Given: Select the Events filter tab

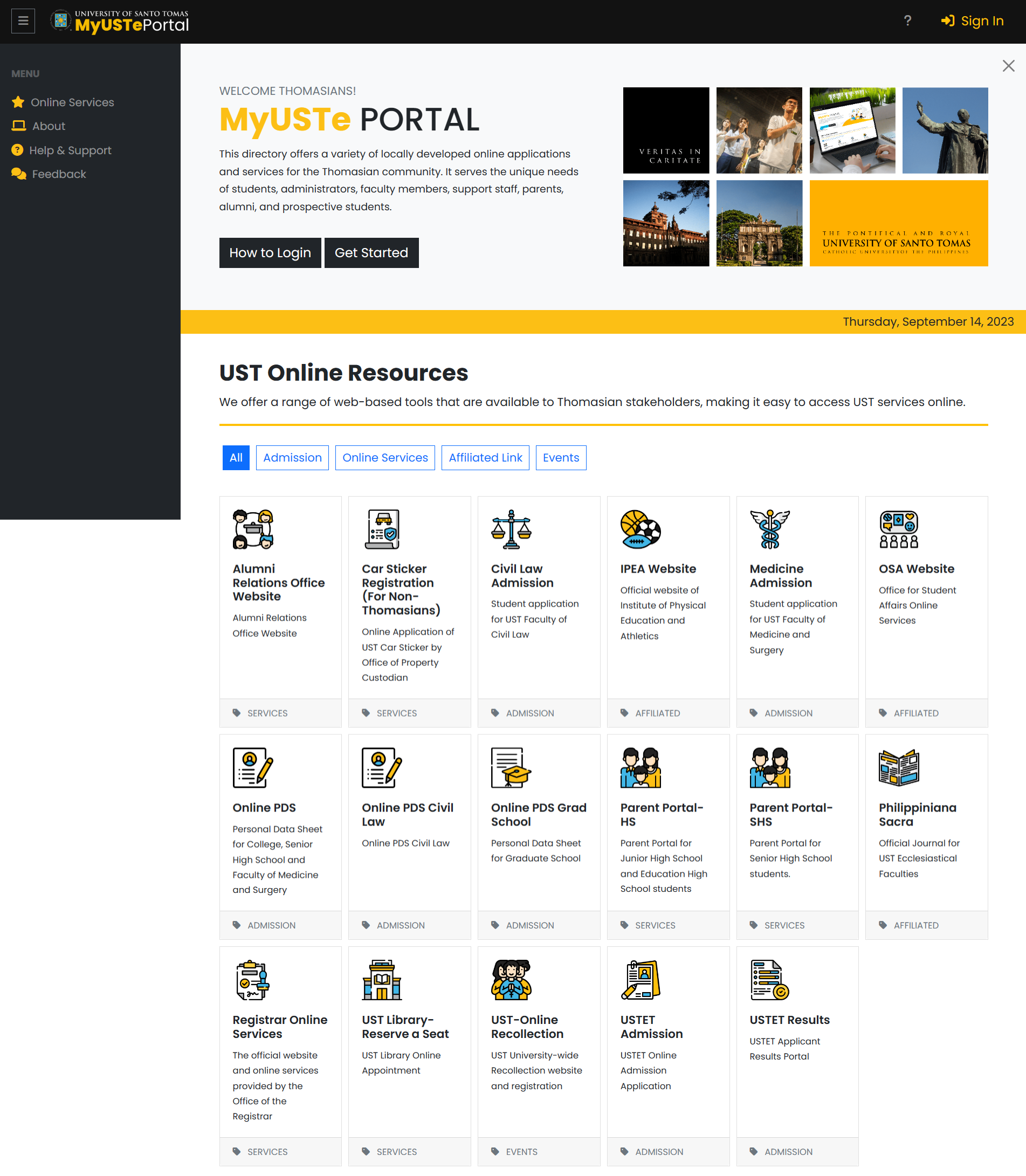Looking at the screenshot, I should pyautogui.click(x=561, y=457).
